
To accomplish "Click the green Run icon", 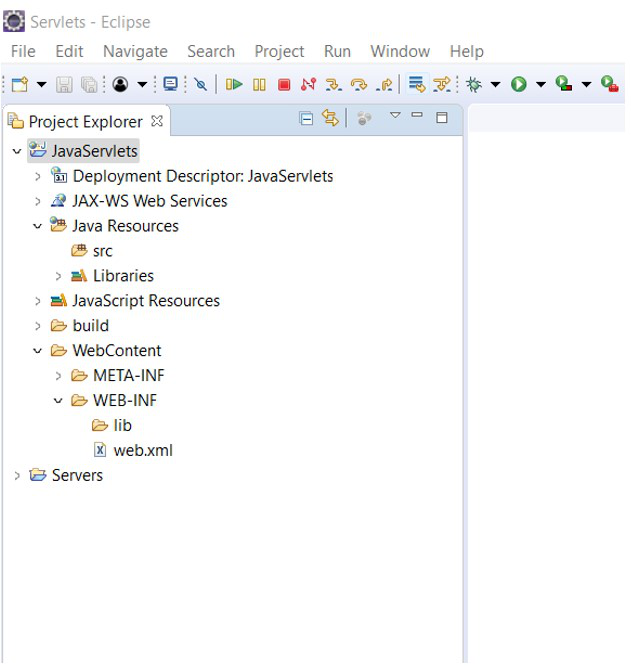I will point(519,84).
